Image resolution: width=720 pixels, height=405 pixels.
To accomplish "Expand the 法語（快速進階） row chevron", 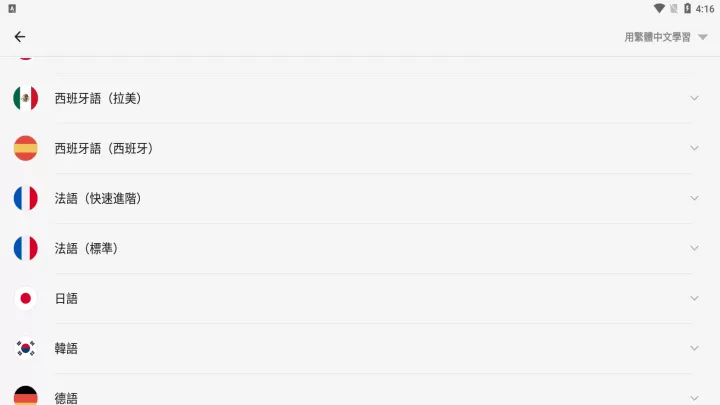I will 694,198.
